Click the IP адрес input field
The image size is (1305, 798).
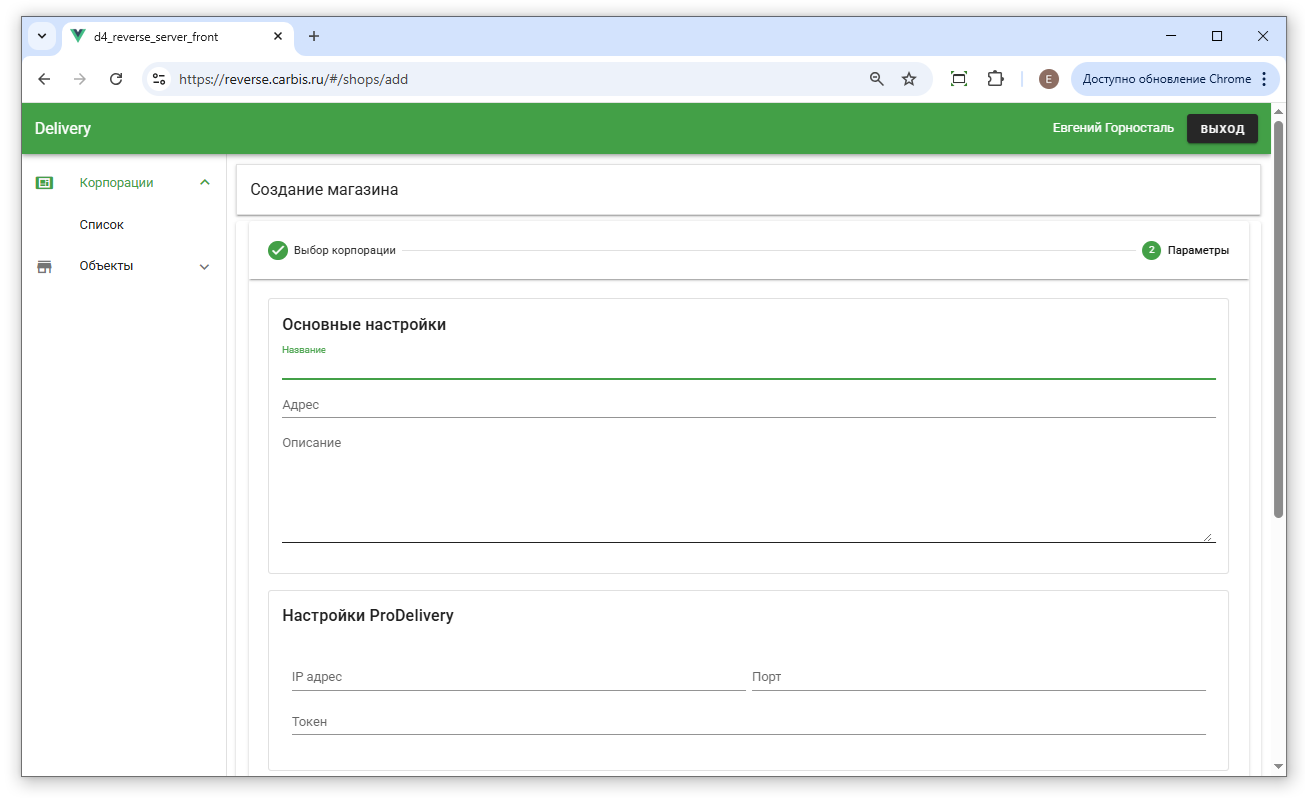(518, 678)
